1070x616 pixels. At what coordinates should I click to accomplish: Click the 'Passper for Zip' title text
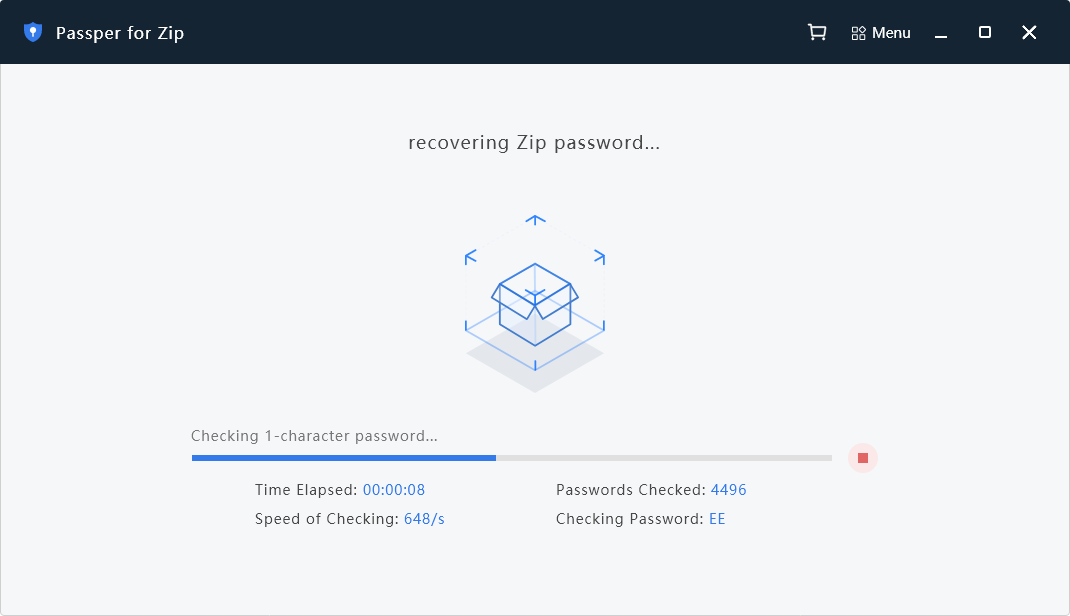(x=120, y=33)
